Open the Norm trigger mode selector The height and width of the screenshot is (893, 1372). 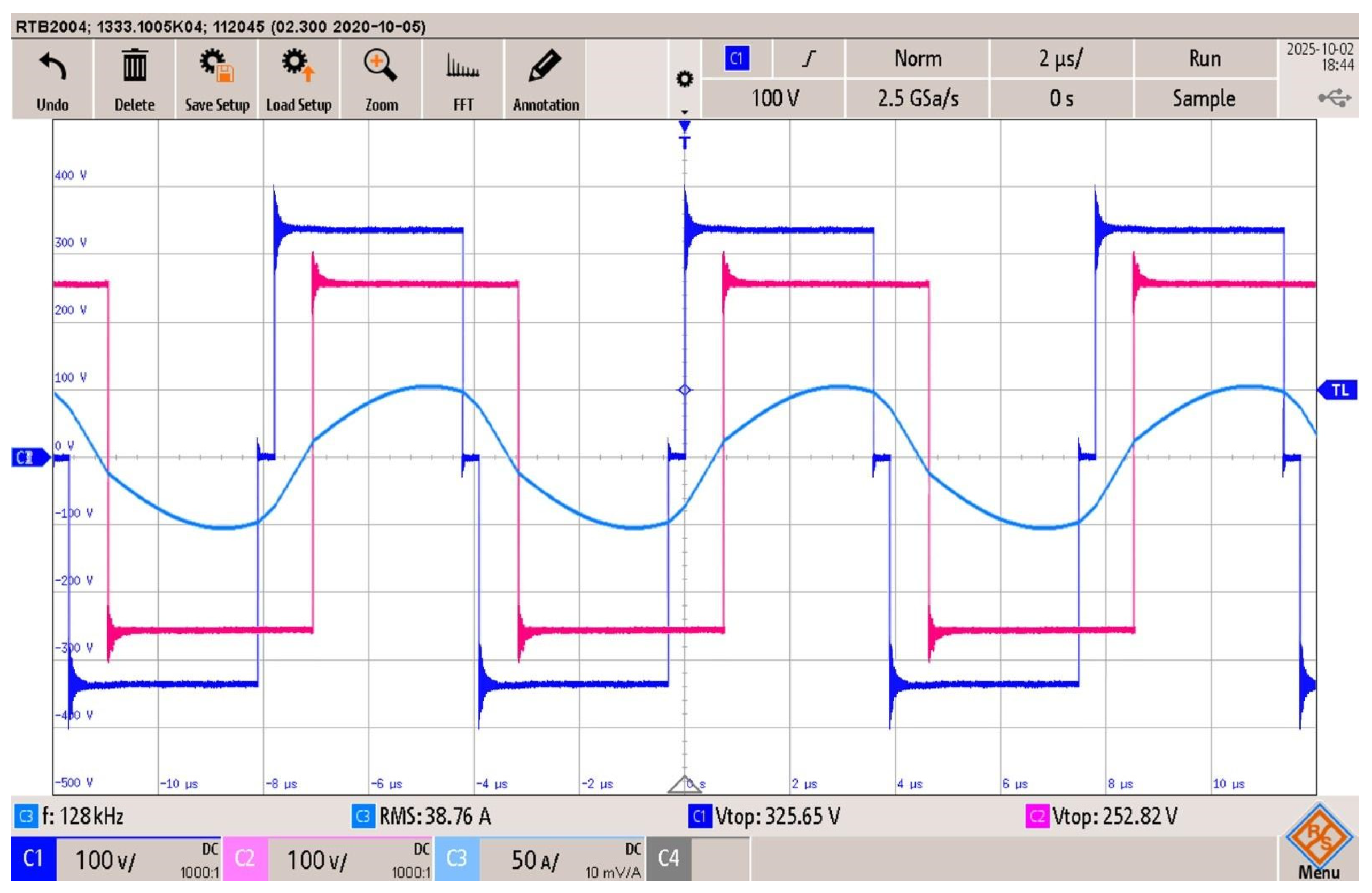[917, 59]
